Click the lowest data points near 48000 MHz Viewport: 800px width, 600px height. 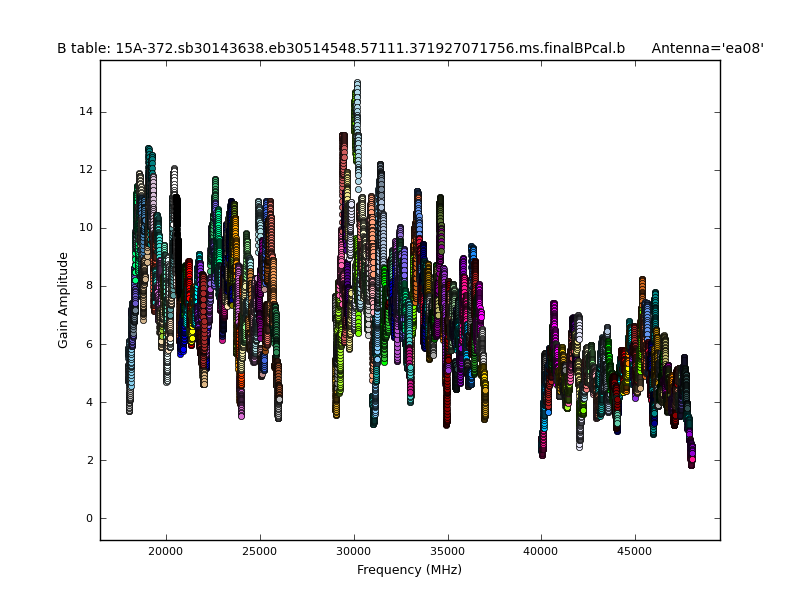pos(691,461)
